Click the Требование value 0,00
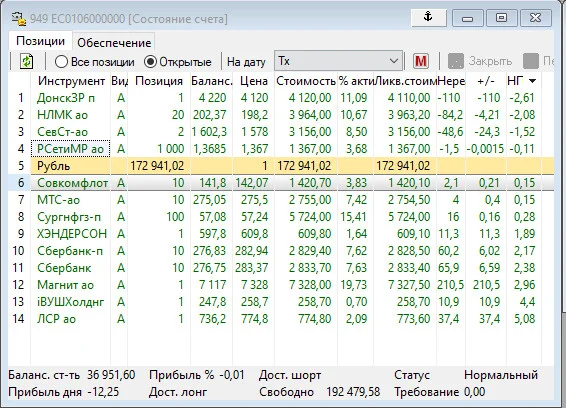 pyautogui.click(x=474, y=392)
